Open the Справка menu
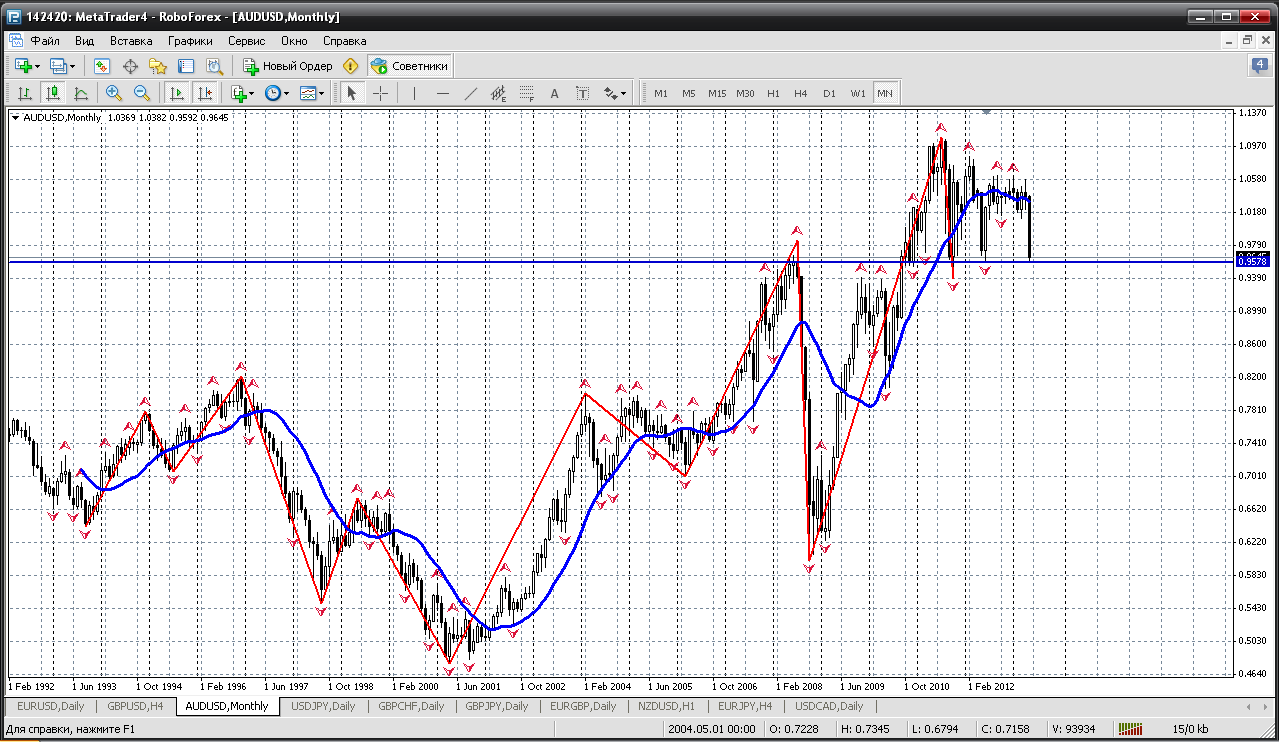The height and width of the screenshot is (742, 1279). click(x=344, y=41)
